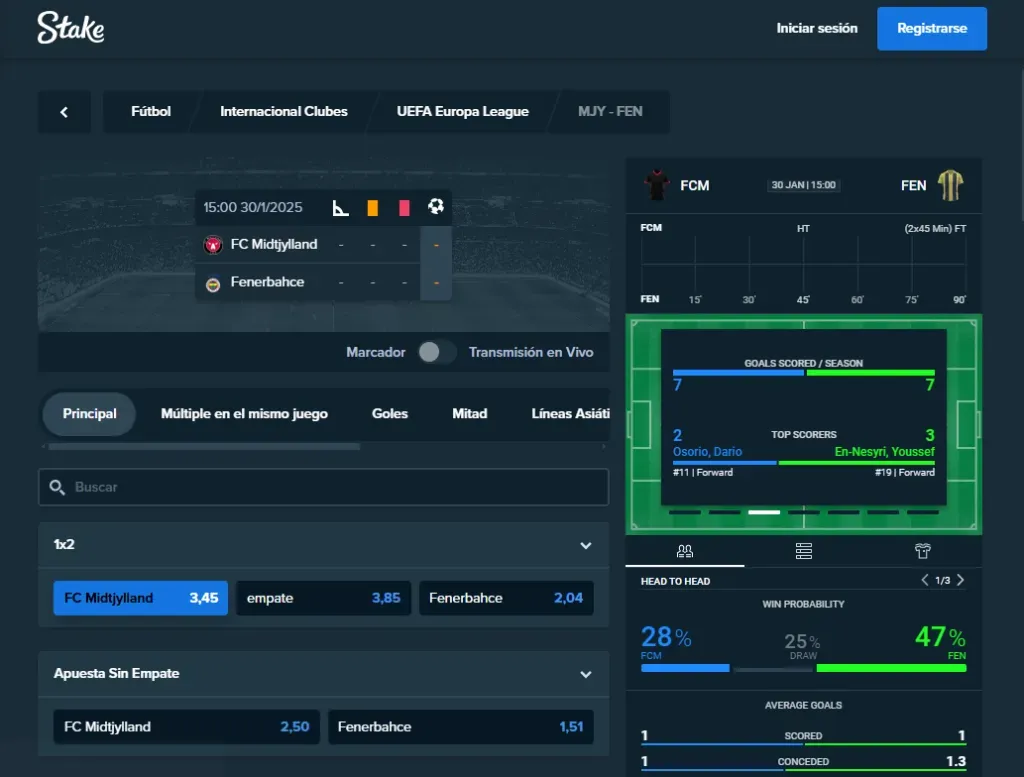The height and width of the screenshot is (777, 1024).
Task: Click the yellow card icon in scoreboard
Action: click(372, 208)
